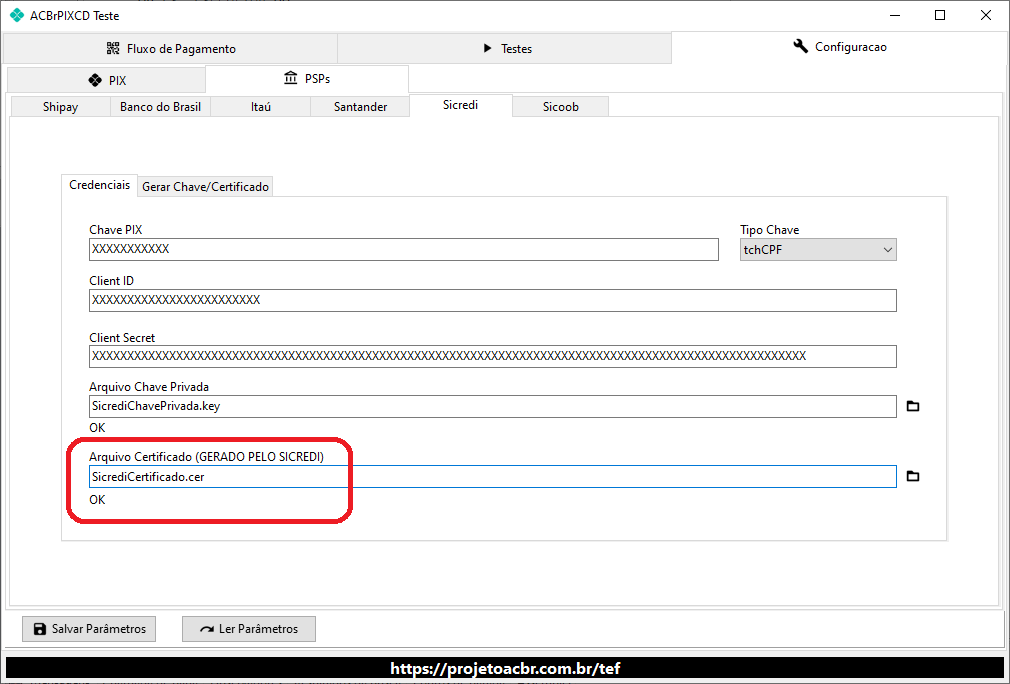Open the Banco do Brasil tab
1010x684 pixels.
coord(160,107)
